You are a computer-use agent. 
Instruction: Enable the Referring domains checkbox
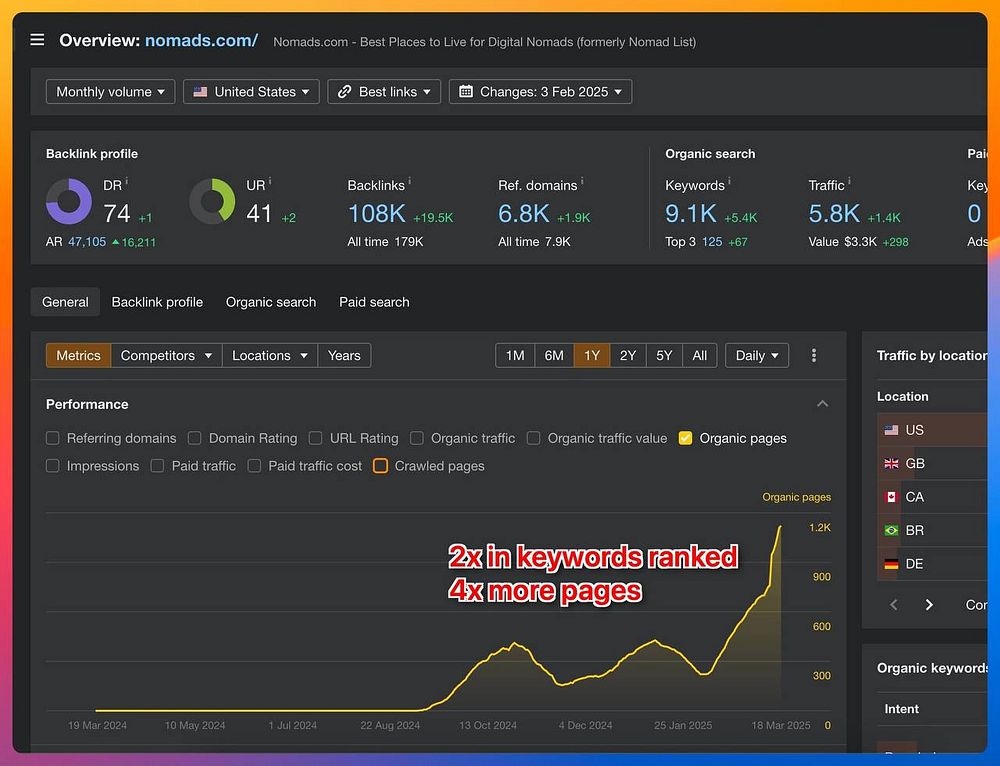pos(53,438)
